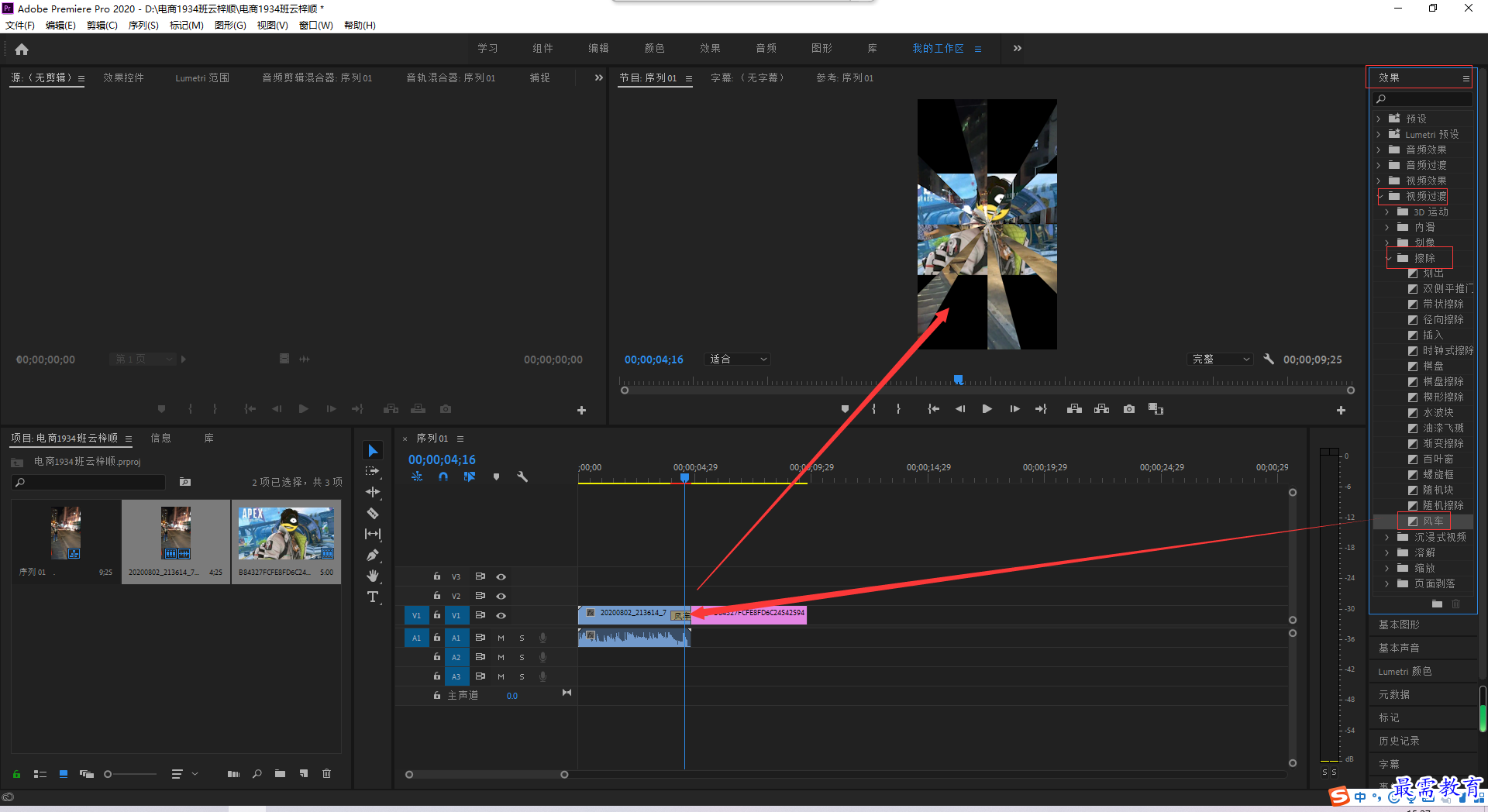The height and width of the screenshot is (812, 1488).
Task: Click New Item icon in project panel
Action: tap(304, 773)
